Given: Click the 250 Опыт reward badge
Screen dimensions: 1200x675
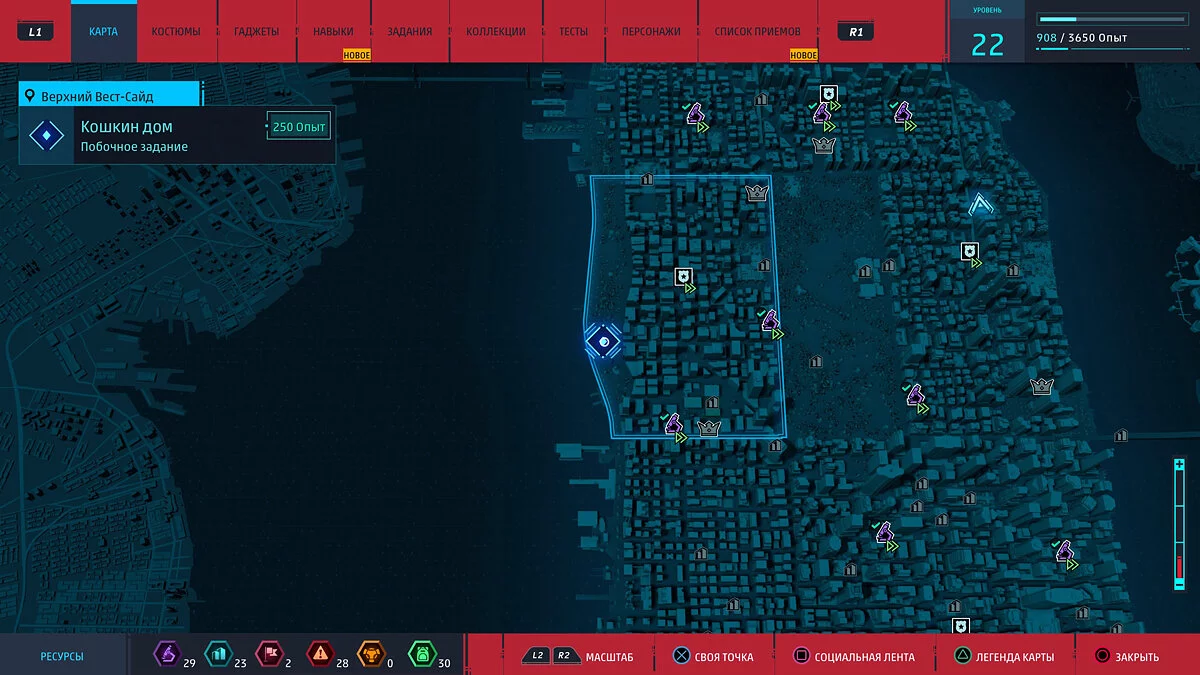Looking at the screenshot, I should 298,127.
